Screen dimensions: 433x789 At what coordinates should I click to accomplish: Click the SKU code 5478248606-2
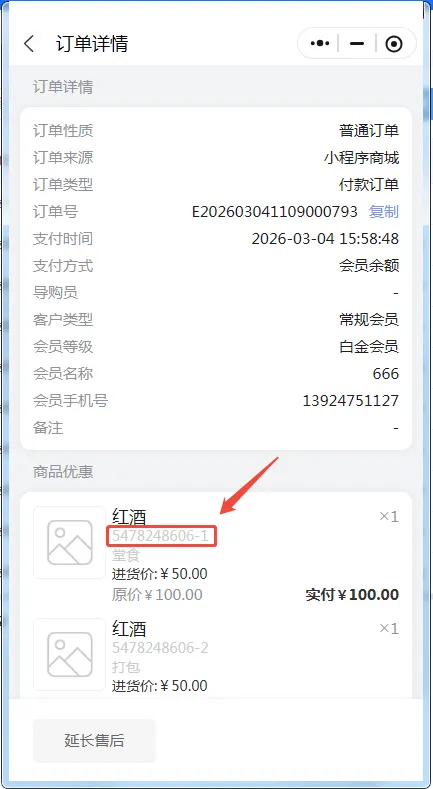tap(160, 648)
